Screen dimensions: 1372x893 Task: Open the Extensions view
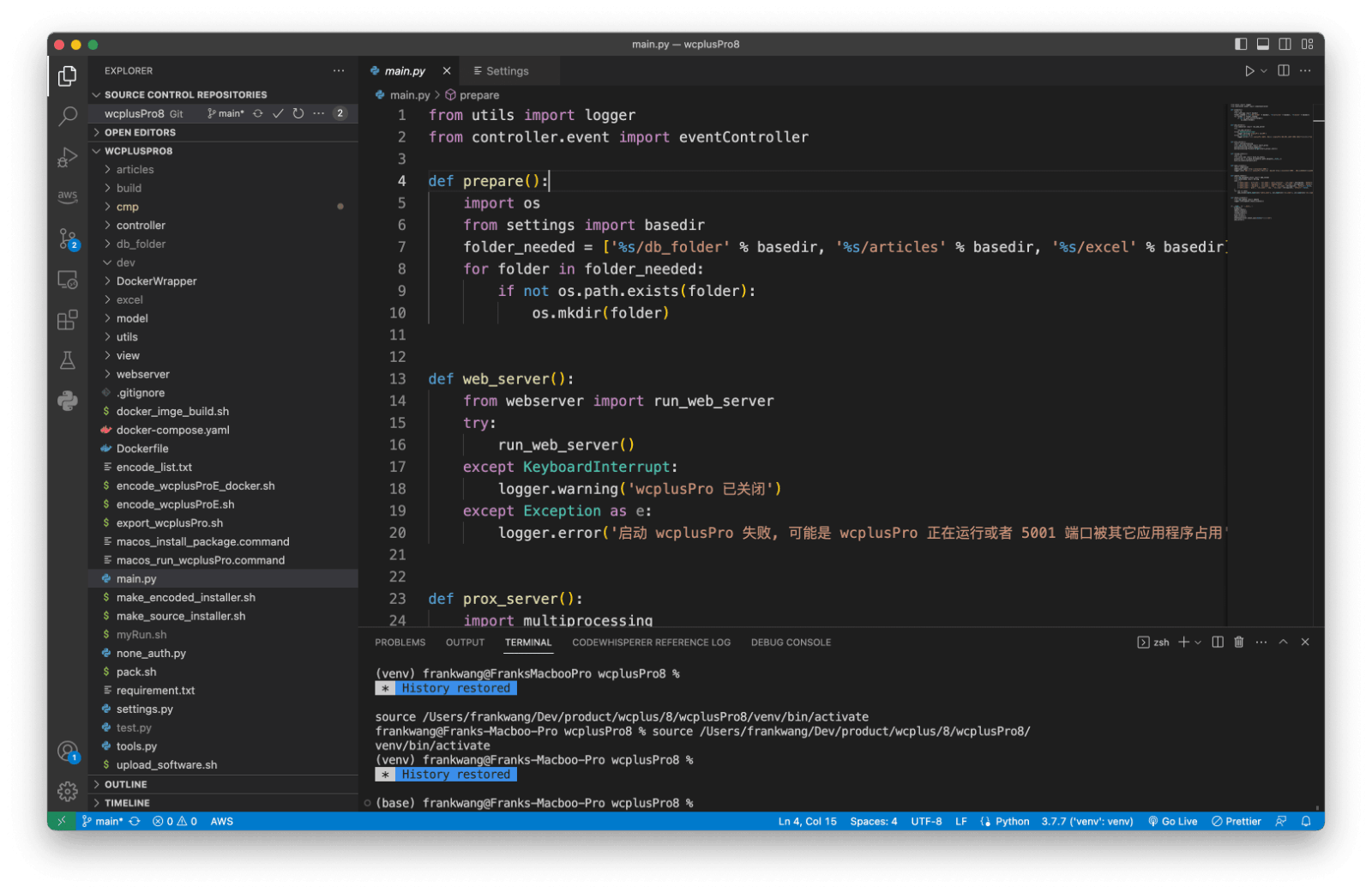[x=68, y=320]
